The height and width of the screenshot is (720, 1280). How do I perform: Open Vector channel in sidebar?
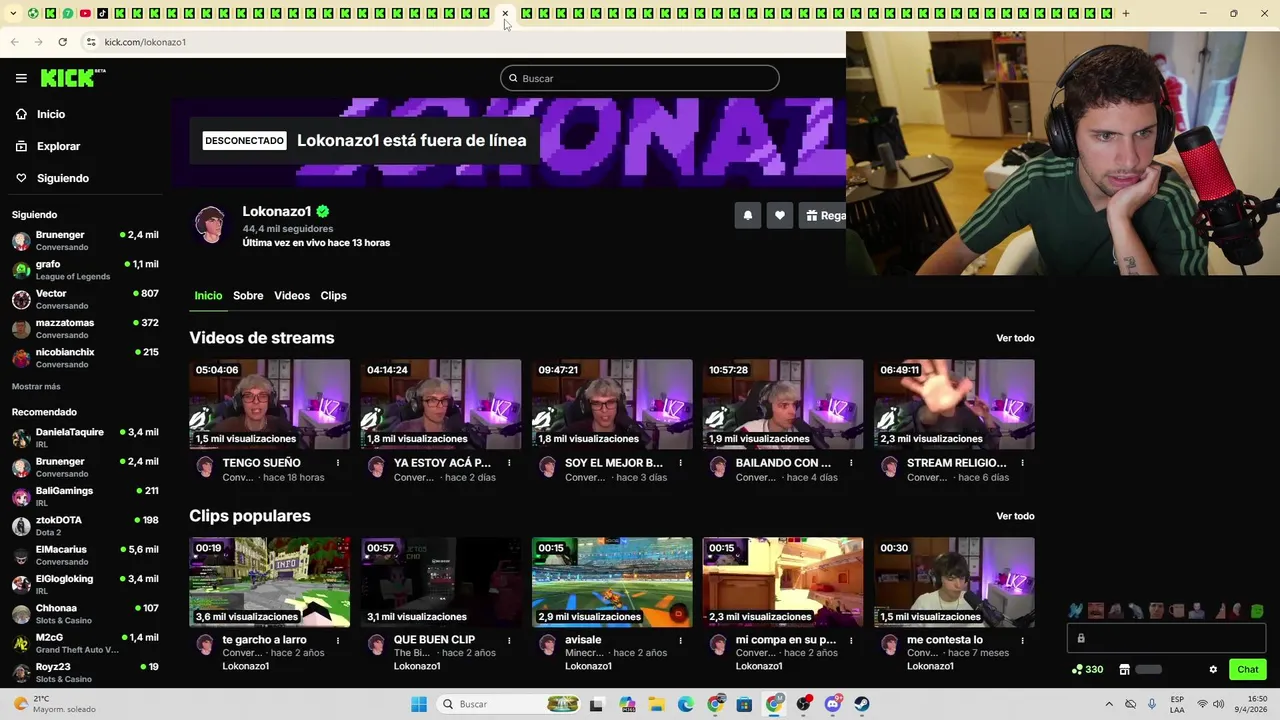(x=85, y=299)
